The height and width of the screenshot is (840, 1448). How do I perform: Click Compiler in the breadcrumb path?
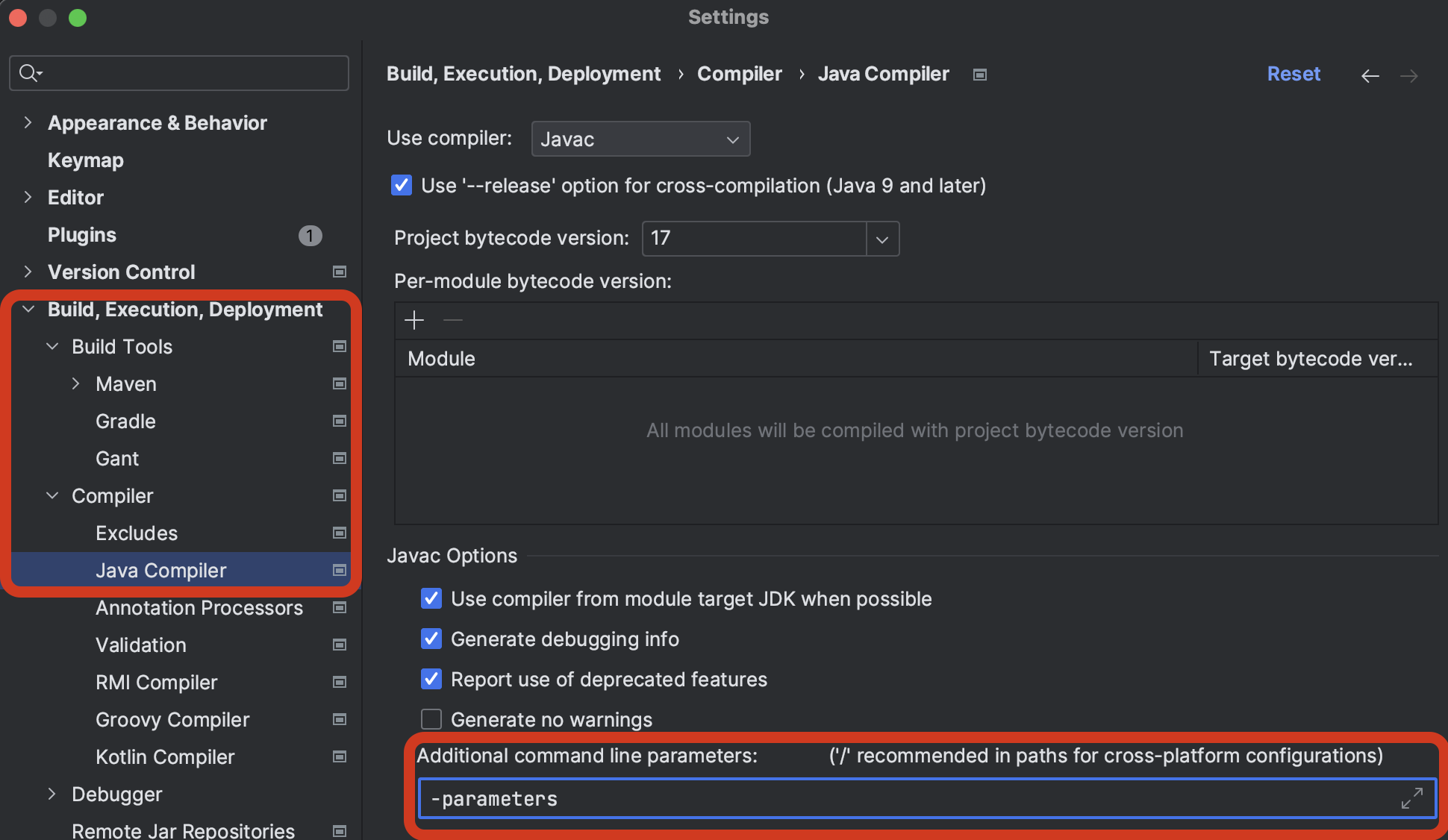coord(739,74)
